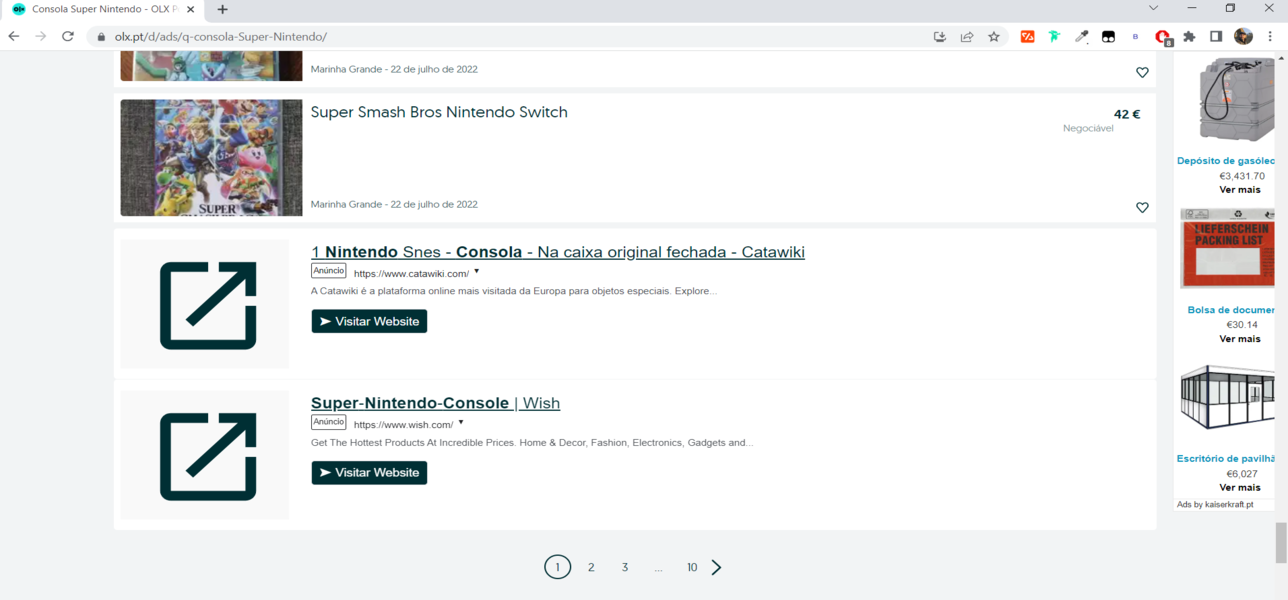Click the Anúncio badge on Wish ad
This screenshot has width=1288, height=600.
click(x=329, y=422)
